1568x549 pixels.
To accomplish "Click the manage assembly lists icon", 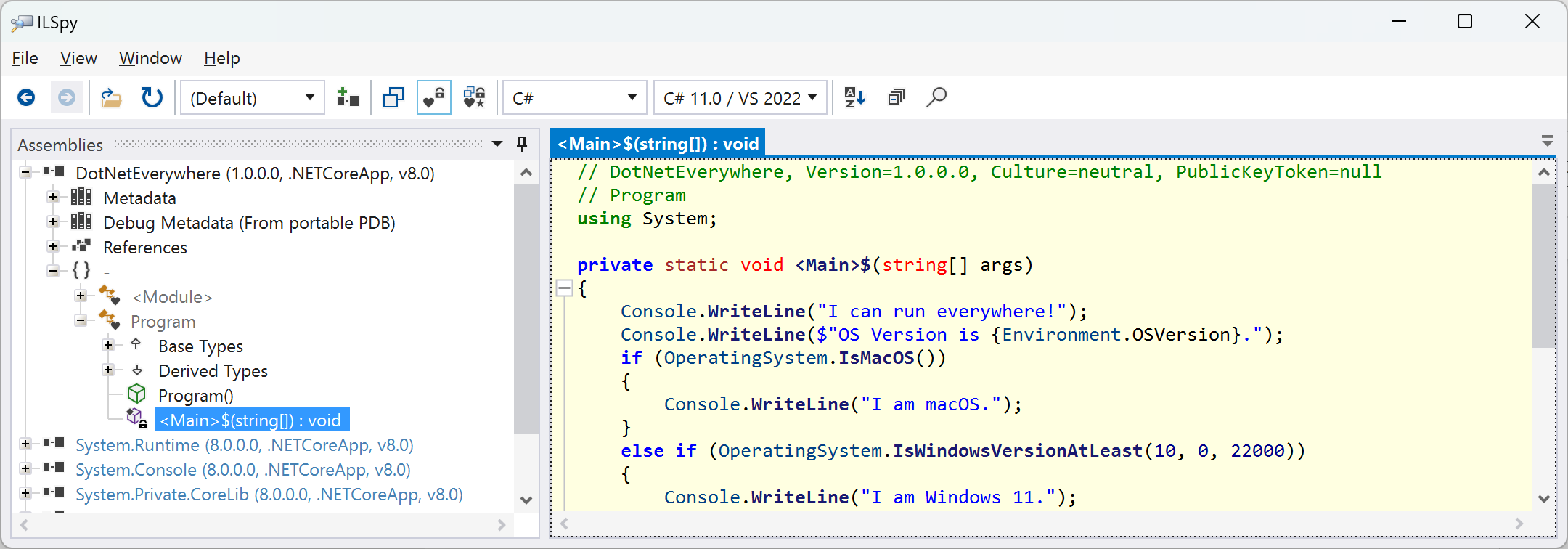I will 348,97.
